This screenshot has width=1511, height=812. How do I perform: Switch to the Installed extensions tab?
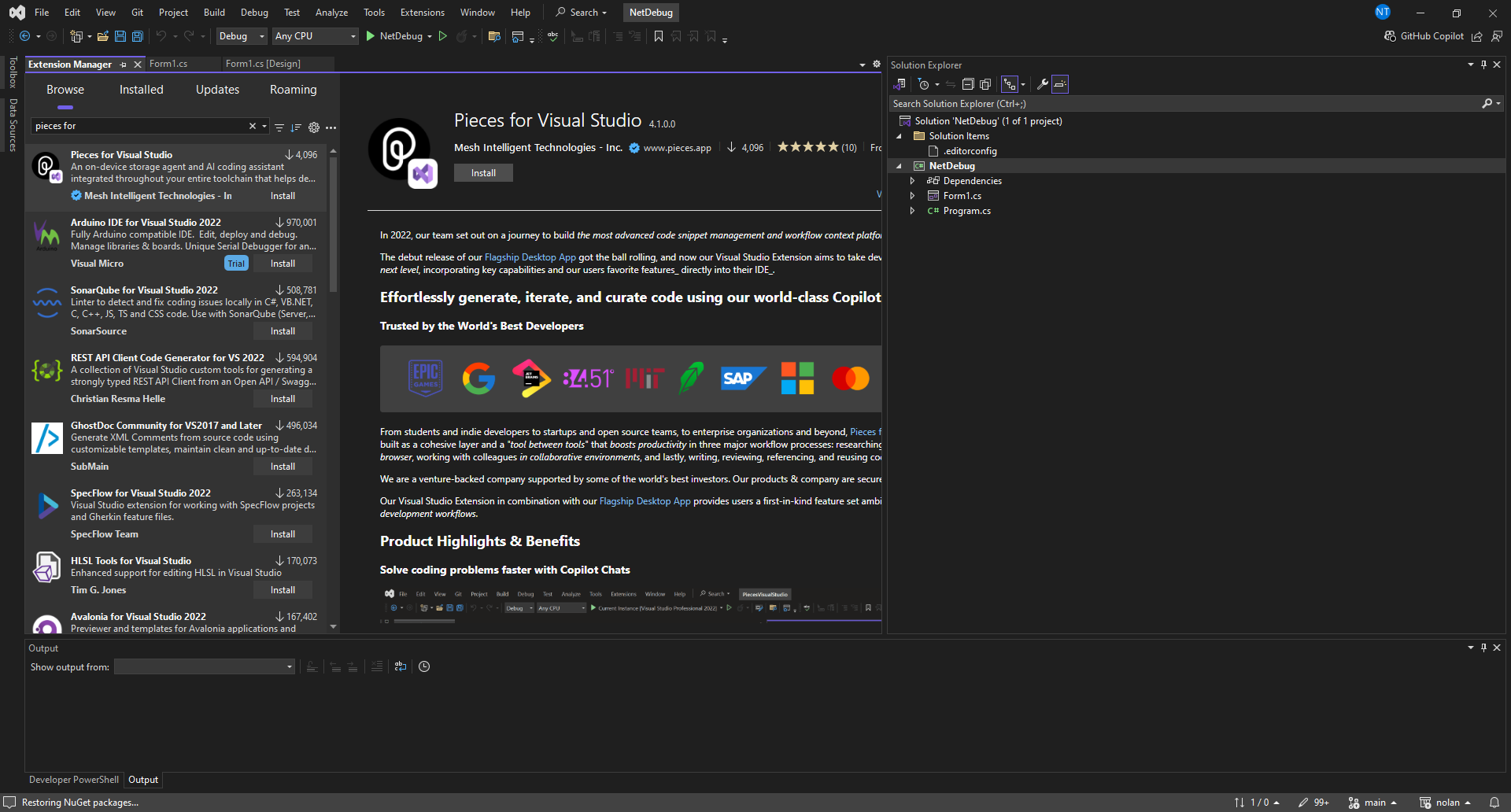click(141, 90)
